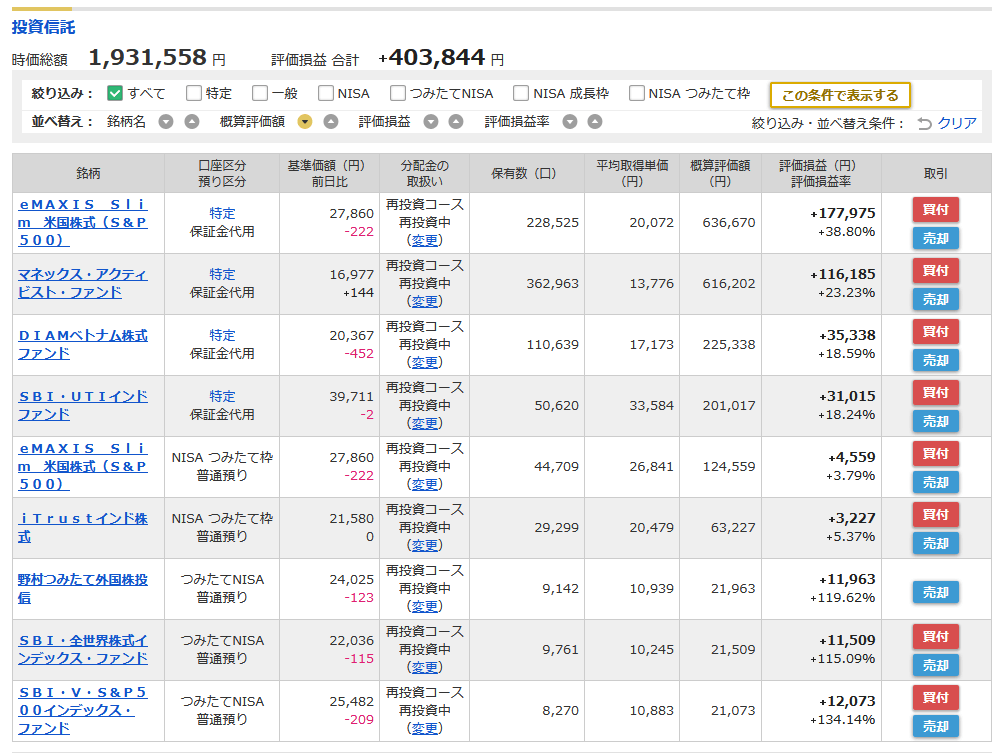Sort by 評価損益率 ascending arrow
This screenshot has height=755, width=1005.
[595, 122]
